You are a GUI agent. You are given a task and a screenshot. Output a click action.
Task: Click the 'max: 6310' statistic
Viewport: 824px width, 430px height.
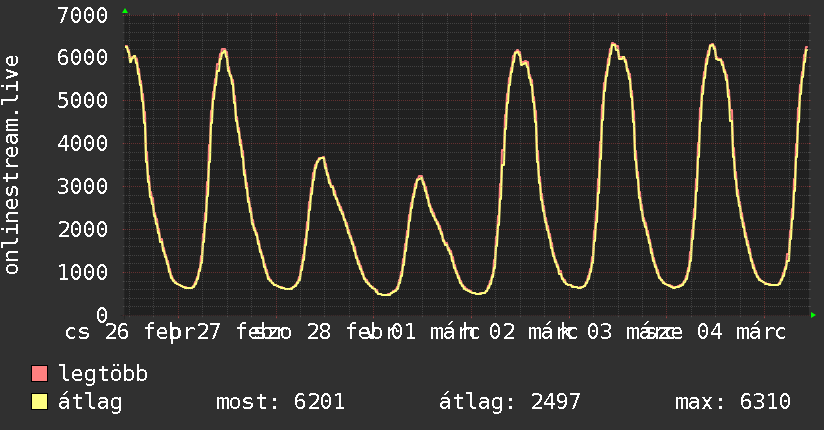733,402
